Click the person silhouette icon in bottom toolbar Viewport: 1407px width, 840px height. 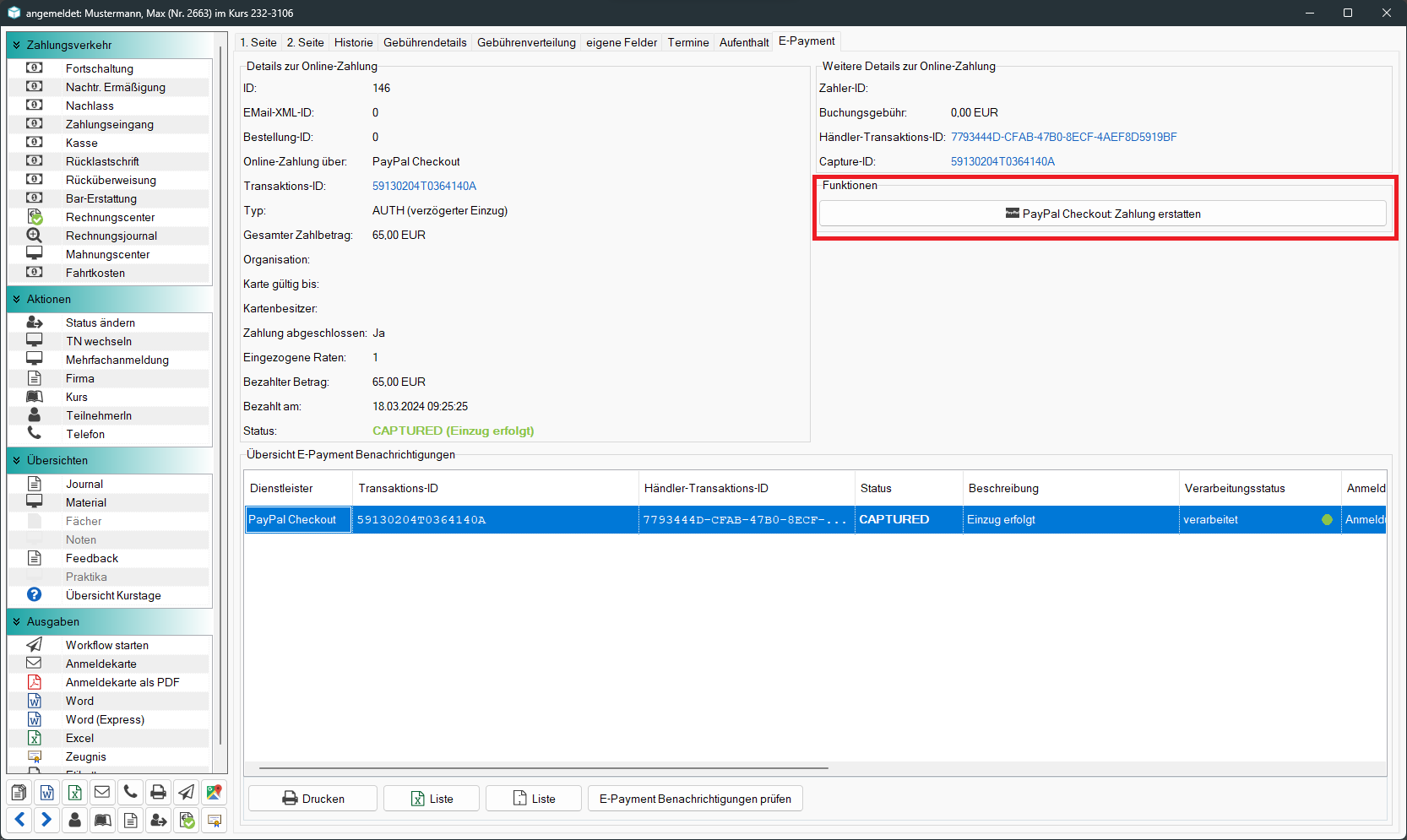tap(75, 820)
